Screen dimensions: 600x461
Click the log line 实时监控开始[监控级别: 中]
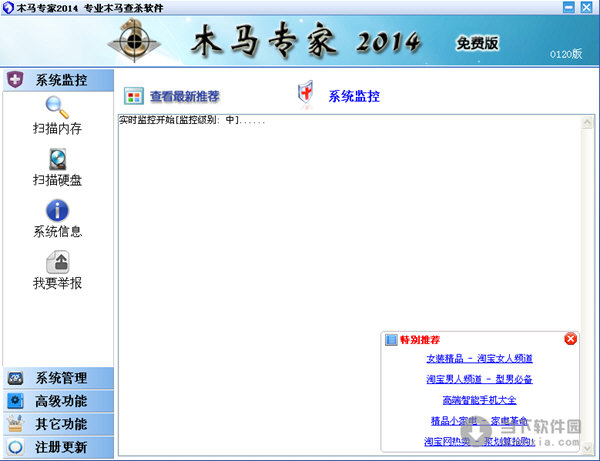pyautogui.click(x=192, y=120)
